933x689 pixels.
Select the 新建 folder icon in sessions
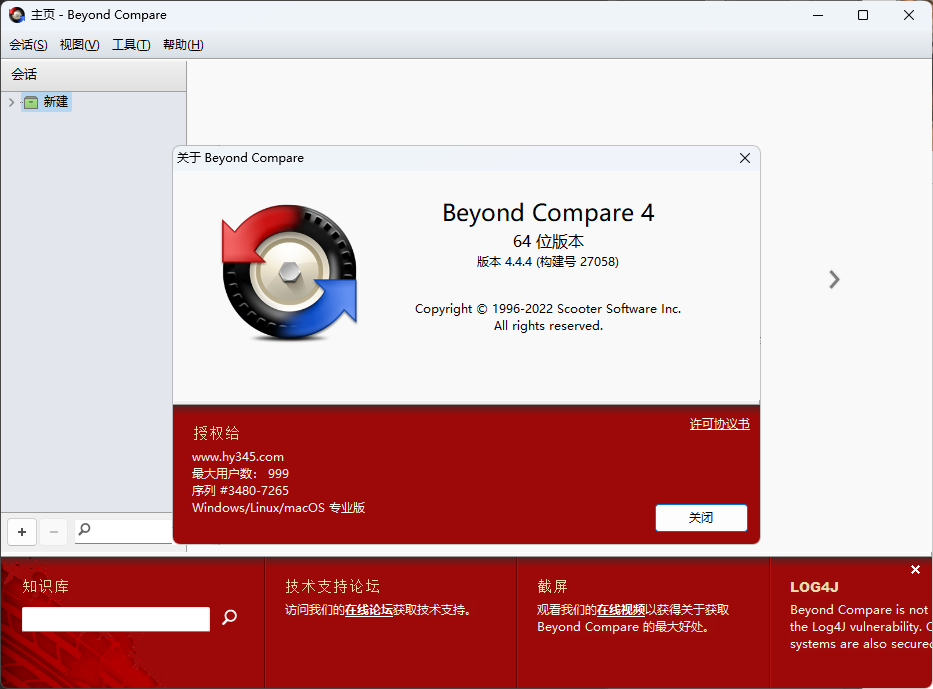[31, 102]
